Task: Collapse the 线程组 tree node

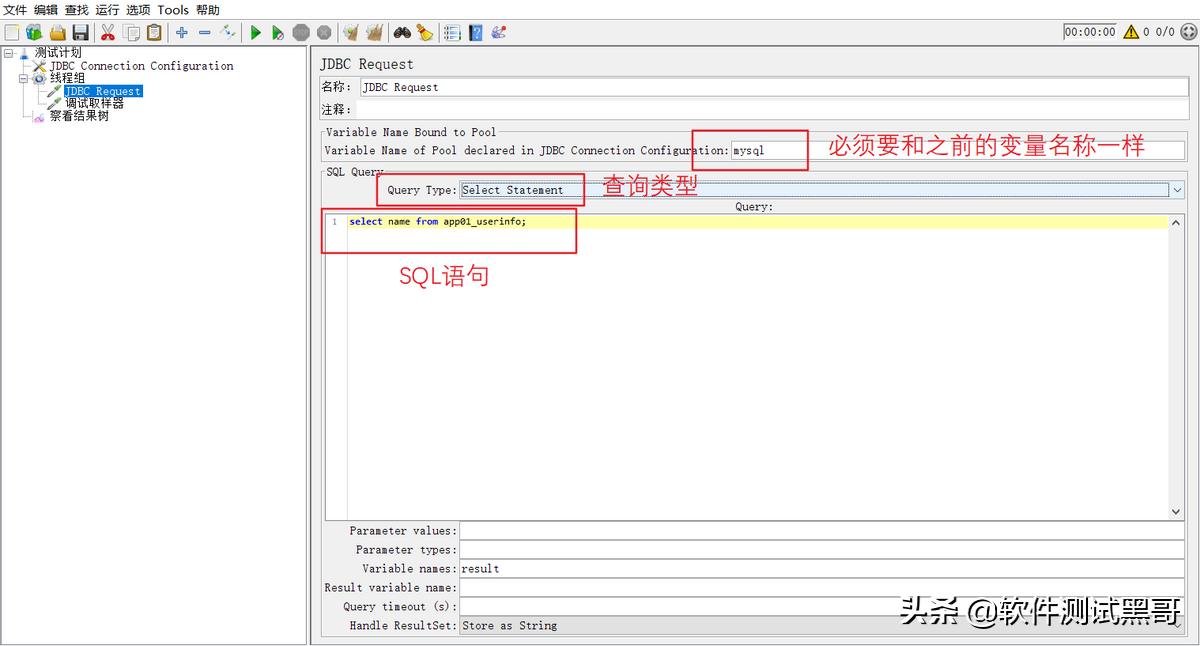Action: (23, 78)
